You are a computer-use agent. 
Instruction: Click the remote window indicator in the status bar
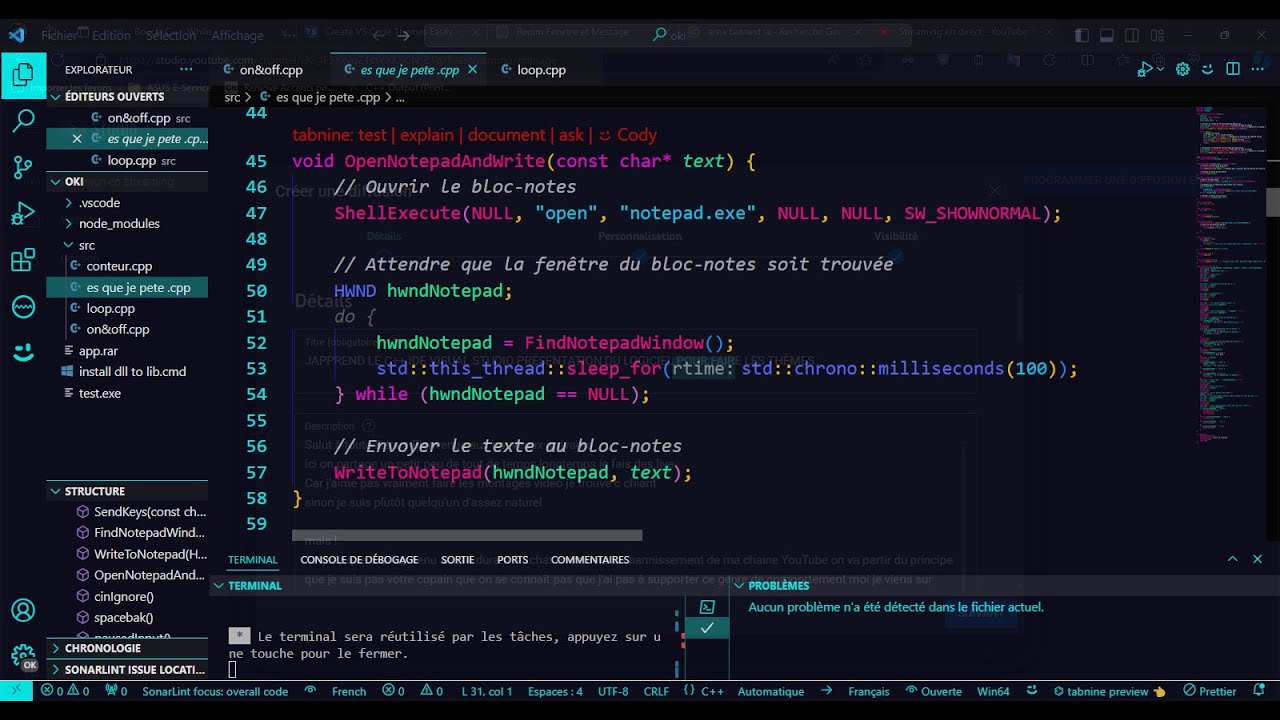tap(16, 691)
